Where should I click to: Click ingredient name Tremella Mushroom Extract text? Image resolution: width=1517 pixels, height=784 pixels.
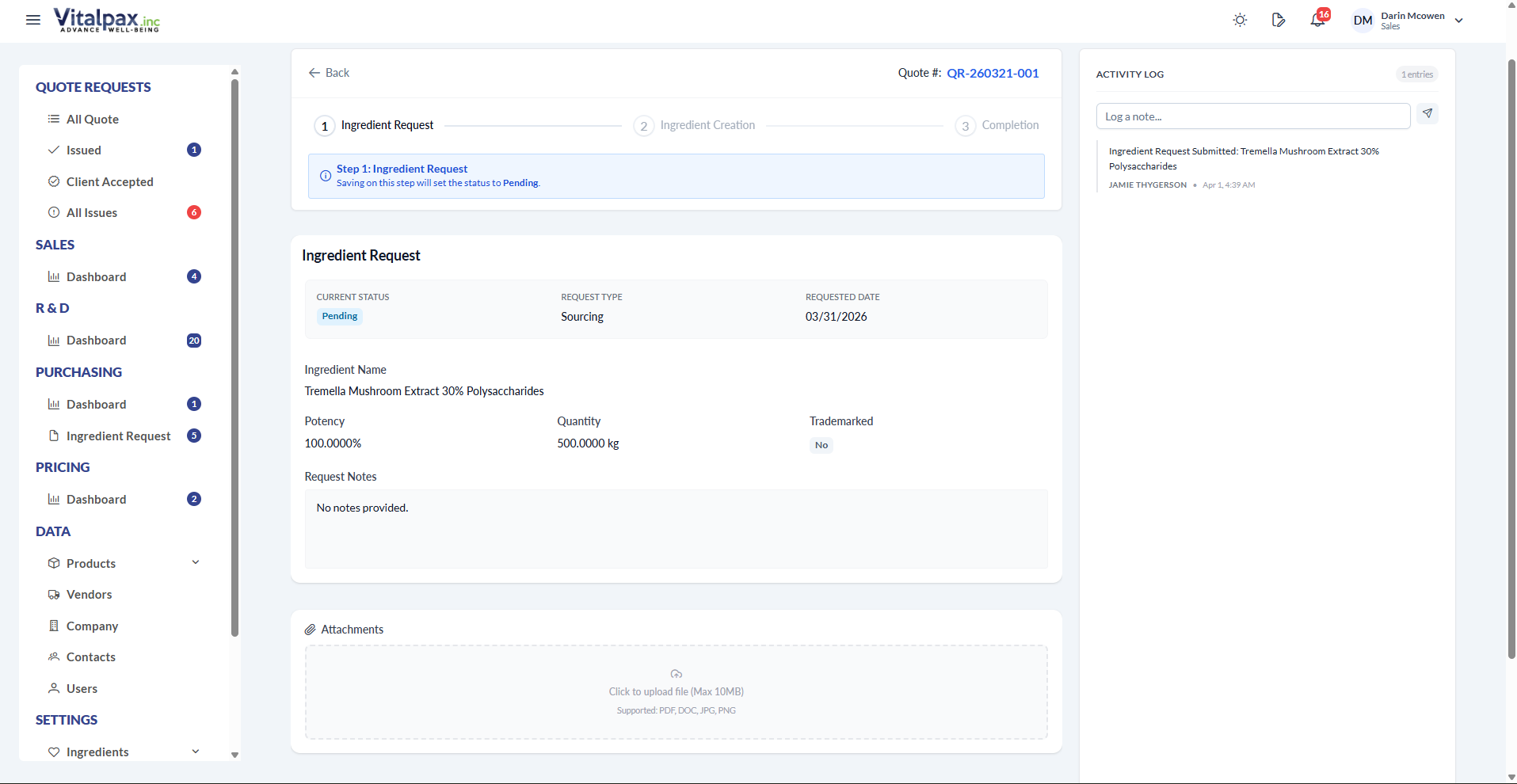coord(425,391)
